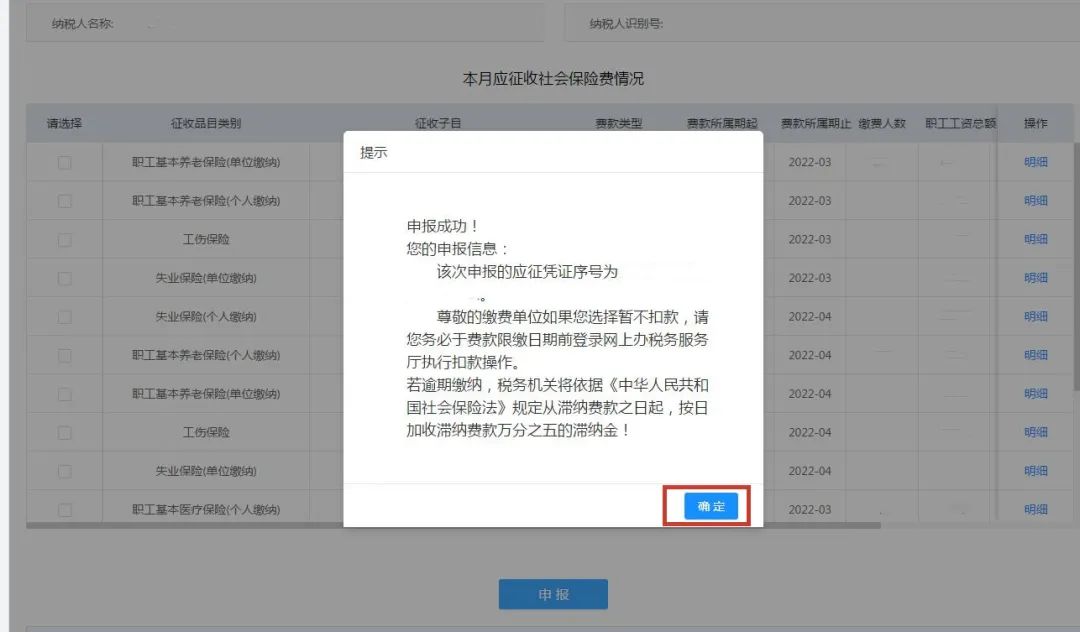This screenshot has width=1080, height=632.
Task: Click the 纳税人识别号 field
Action: coord(822,23)
